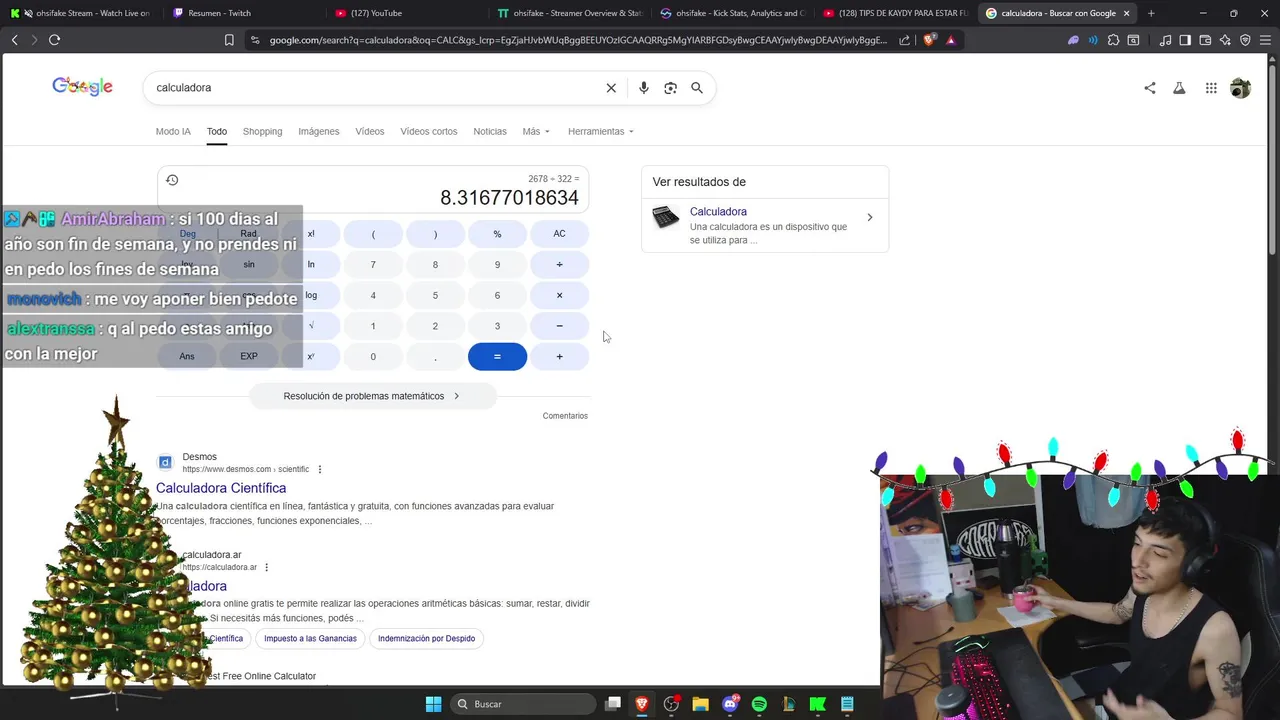The image size is (1280, 720).
Task: Switch to the Modo IA tab
Action: click(x=173, y=131)
